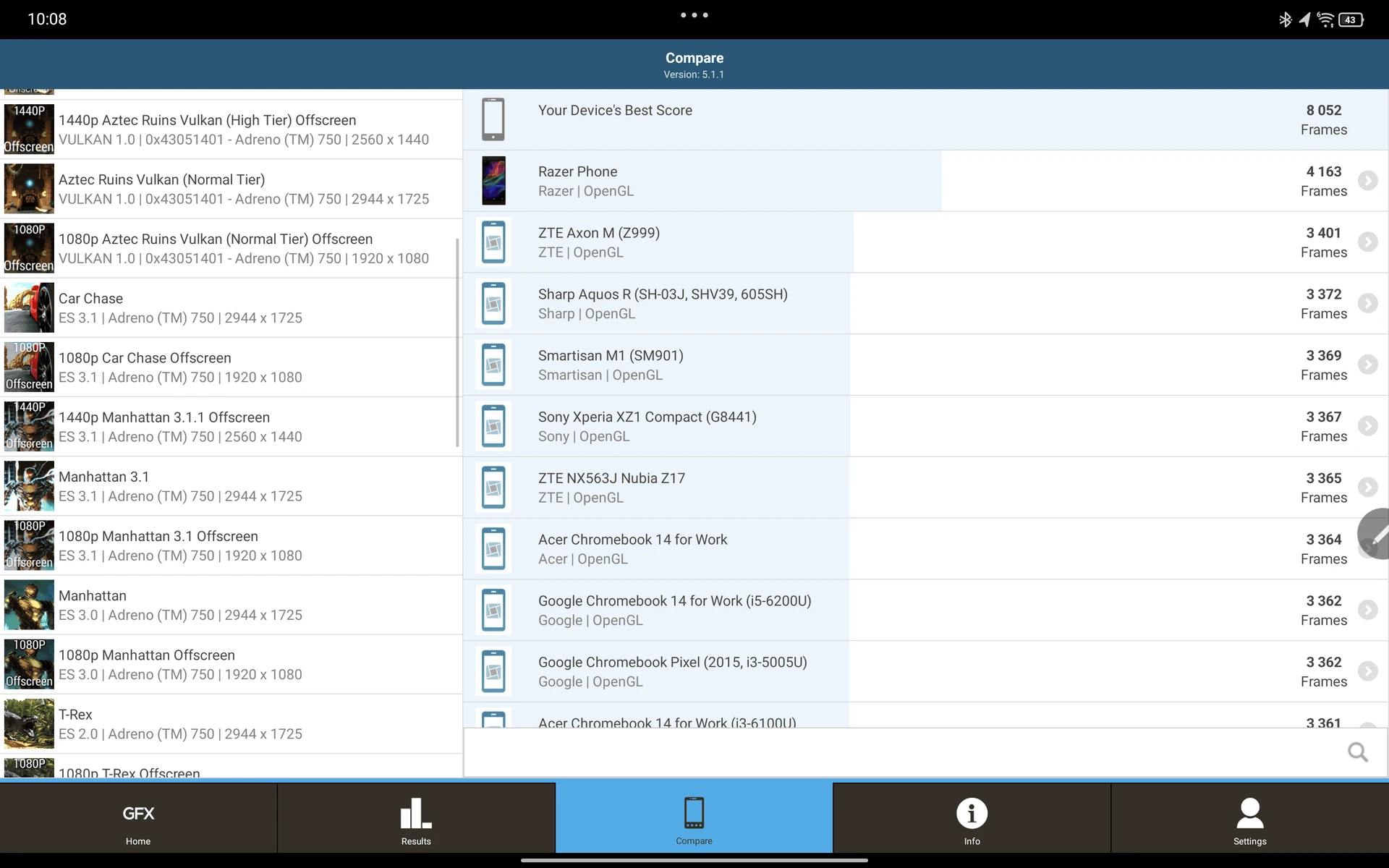
Task: Click Smartisan M1 score 3 369
Action: click(1324, 356)
